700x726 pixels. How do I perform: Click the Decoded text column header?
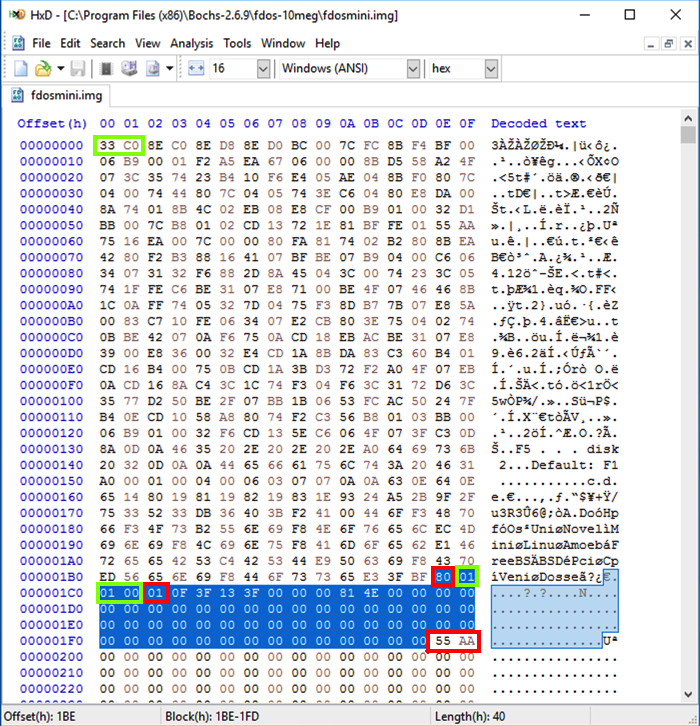[538, 124]
